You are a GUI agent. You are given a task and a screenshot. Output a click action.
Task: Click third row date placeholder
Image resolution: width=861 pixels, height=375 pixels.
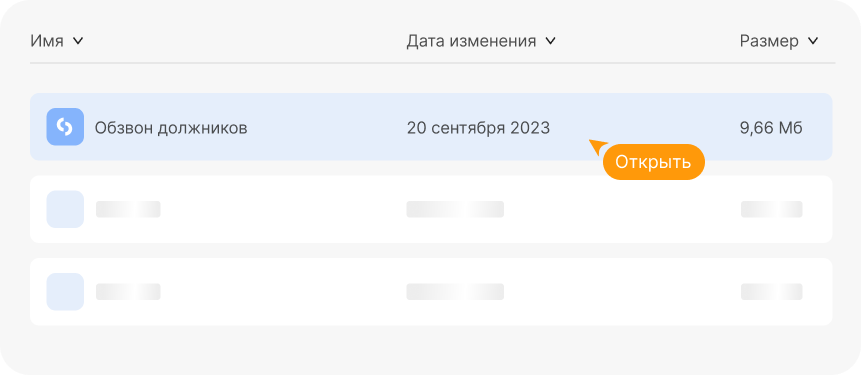455,292
